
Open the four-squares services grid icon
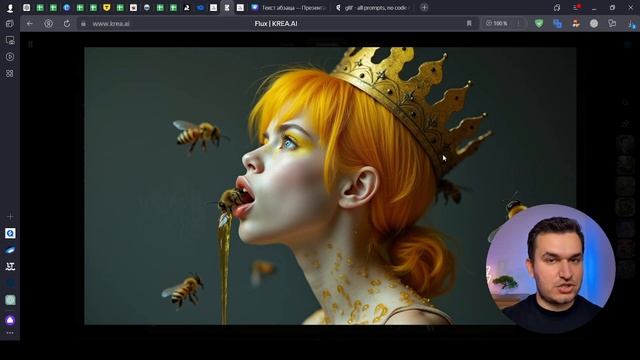10,73
